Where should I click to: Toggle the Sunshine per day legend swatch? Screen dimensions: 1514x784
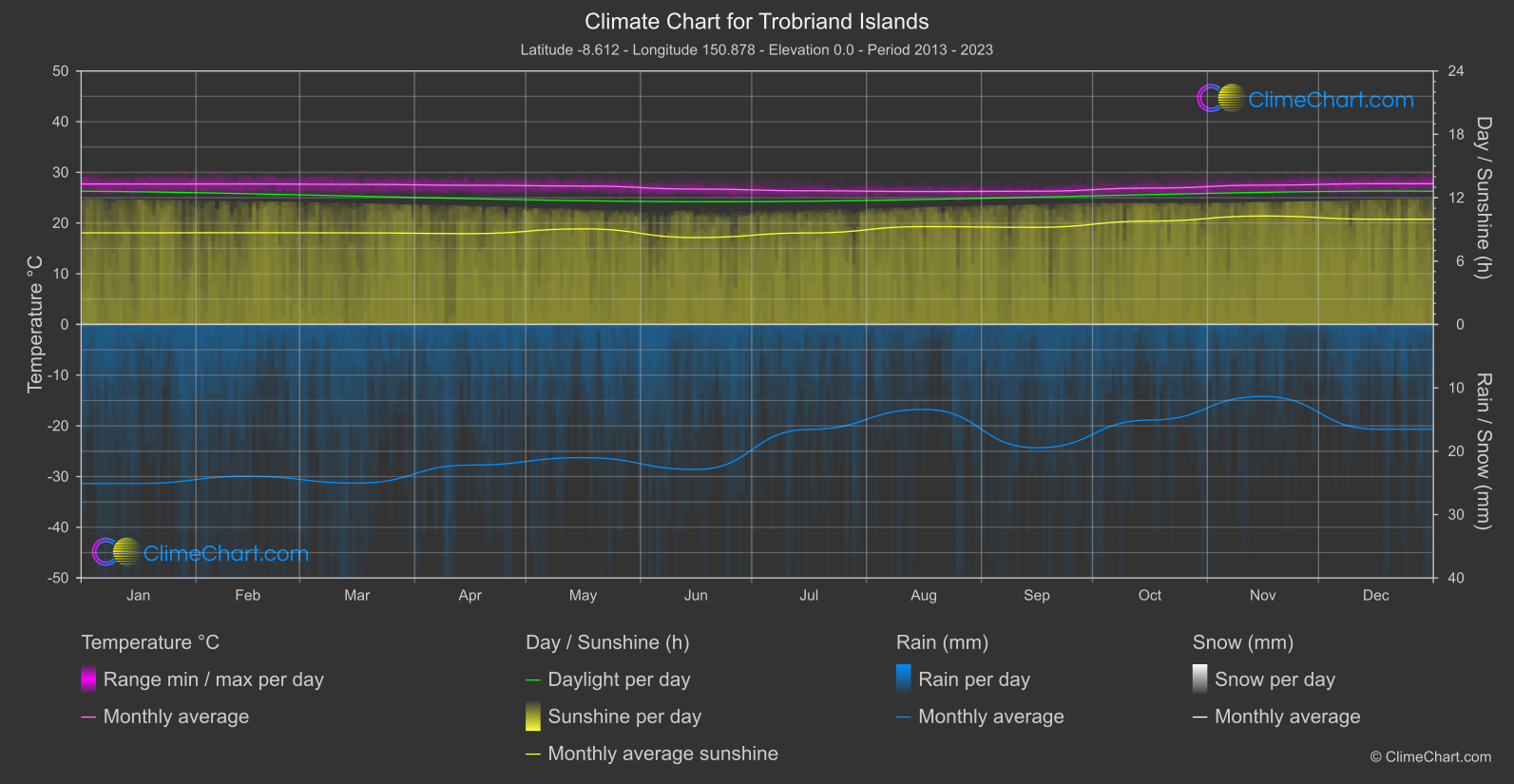[x=533, y=717]
